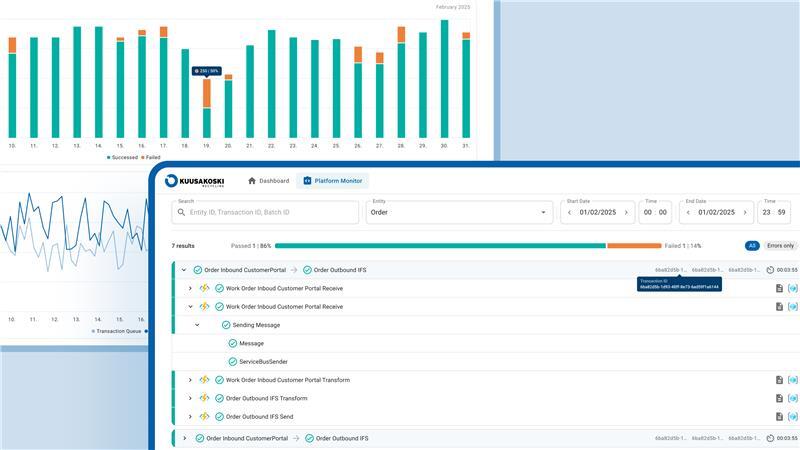Viewport: 800px width, 450px height.
Task: Switch to the Dashboard tab
Action: click(x=268, y=181)
